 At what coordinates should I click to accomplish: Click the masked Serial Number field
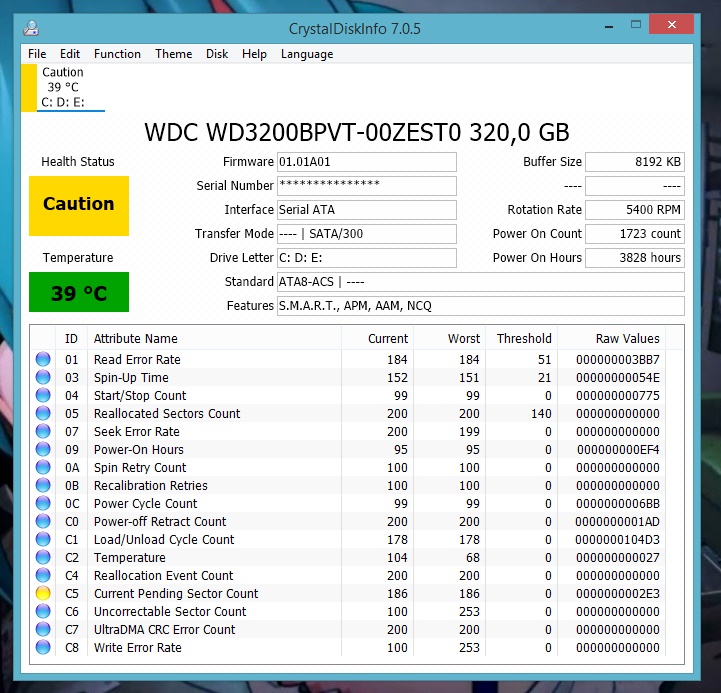(x=366, y=186)
